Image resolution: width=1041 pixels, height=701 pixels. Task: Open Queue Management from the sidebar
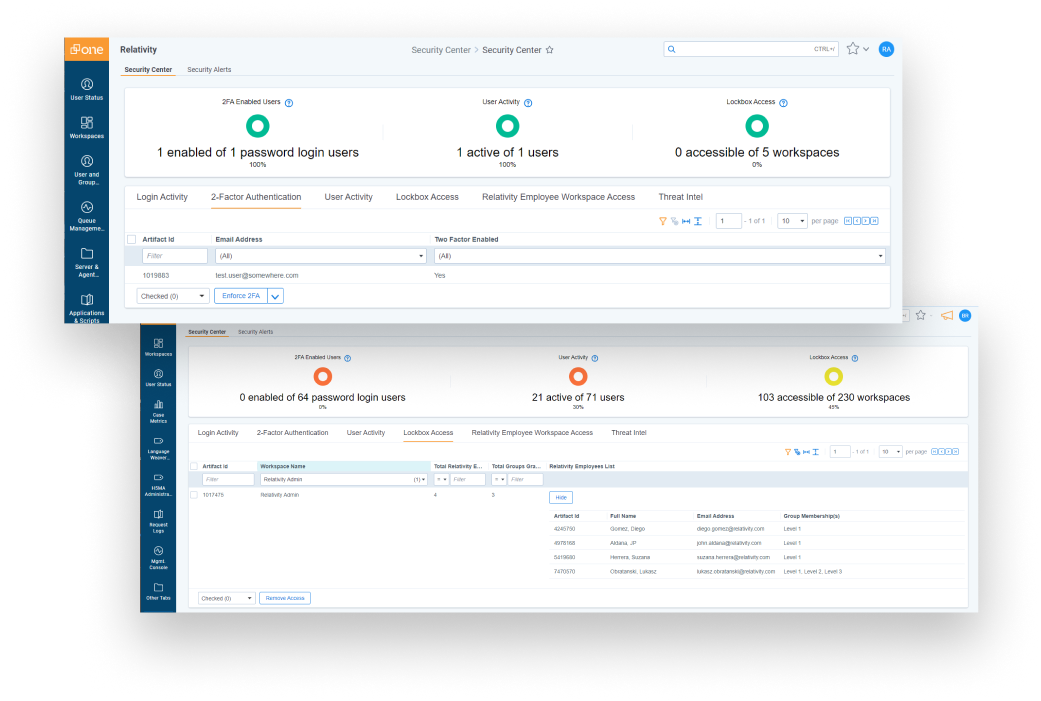click(87, 213)
